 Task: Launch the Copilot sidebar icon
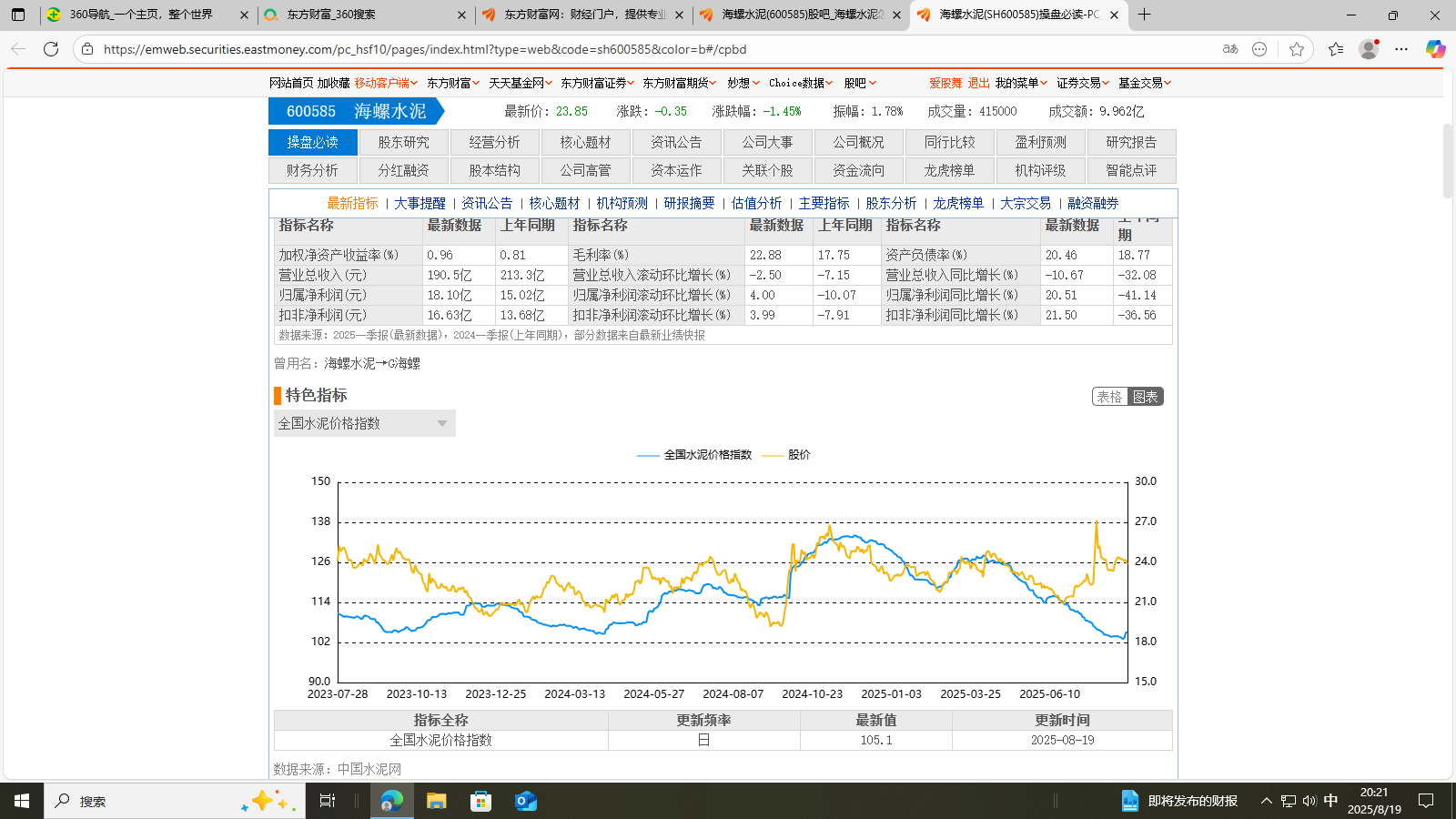[1435, 49]
